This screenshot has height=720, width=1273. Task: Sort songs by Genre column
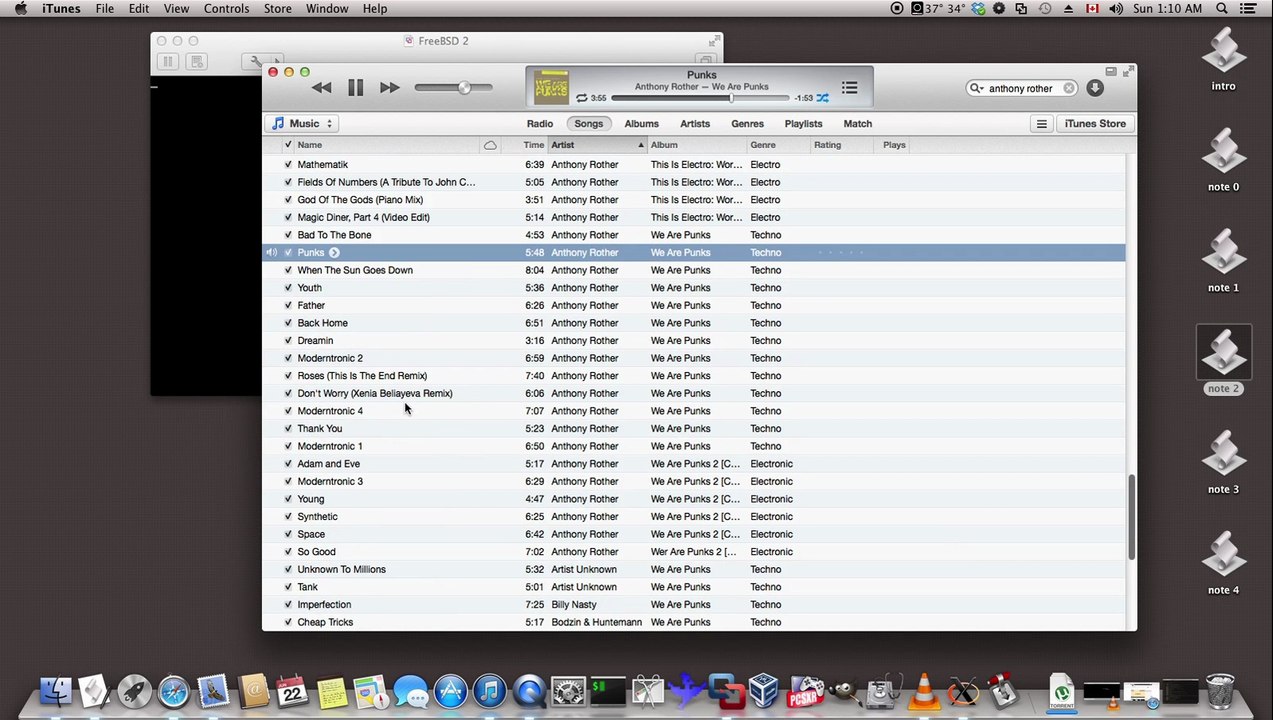pyautogui.click(x=778, y=145)
